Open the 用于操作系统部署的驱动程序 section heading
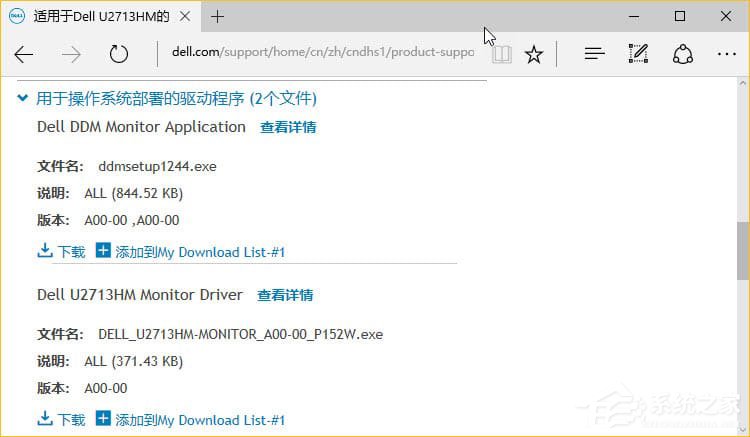 pyautogui.click(x=176, y=98)
